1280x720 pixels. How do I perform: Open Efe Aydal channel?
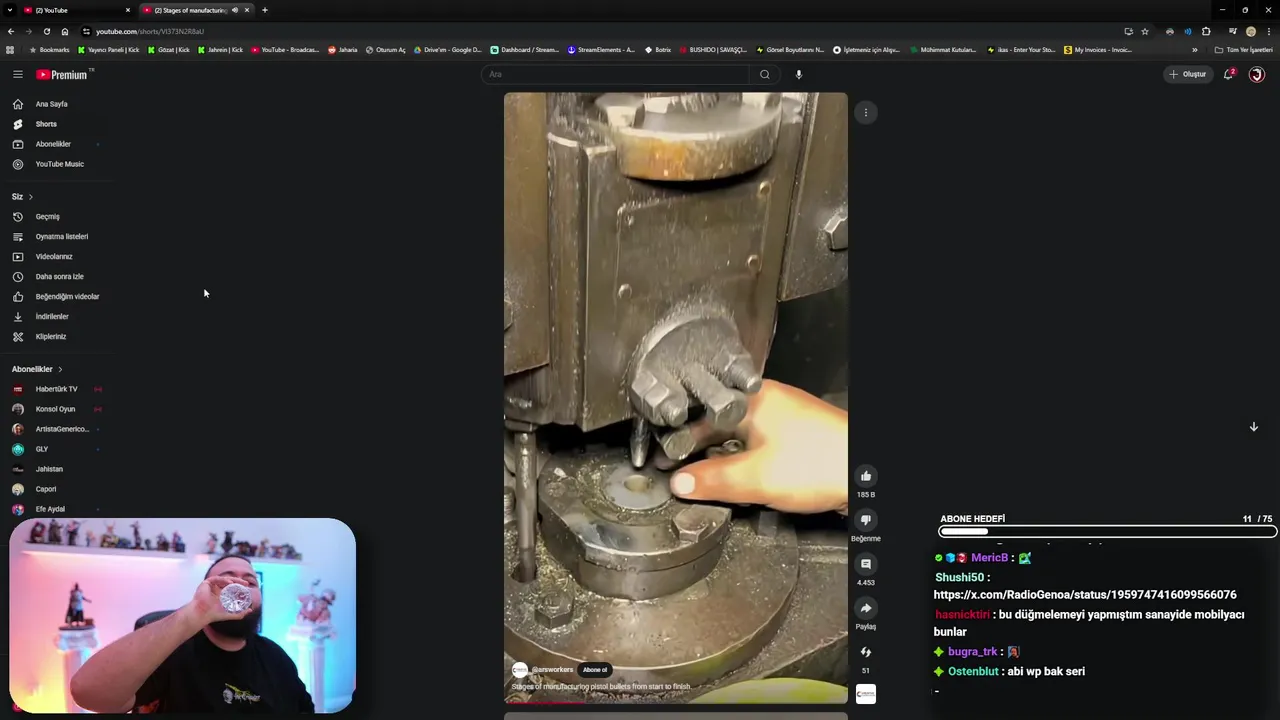50,509
